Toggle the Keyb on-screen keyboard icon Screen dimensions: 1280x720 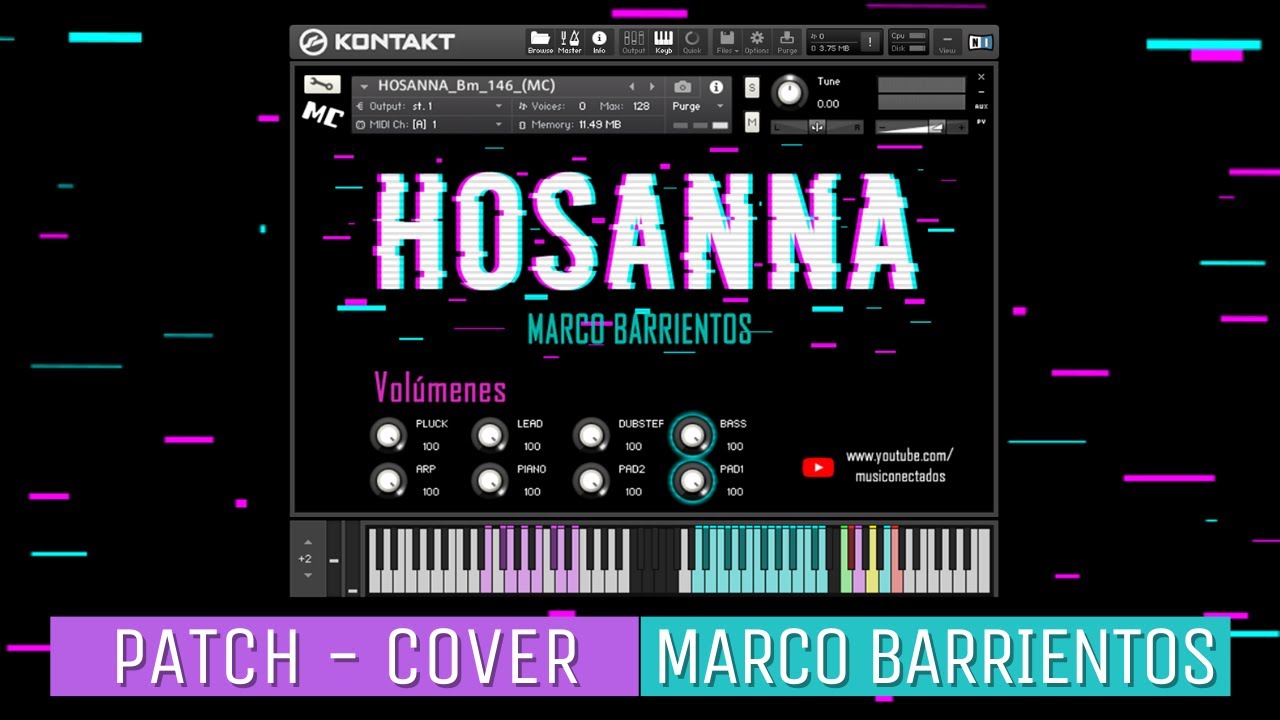(663, 42)
